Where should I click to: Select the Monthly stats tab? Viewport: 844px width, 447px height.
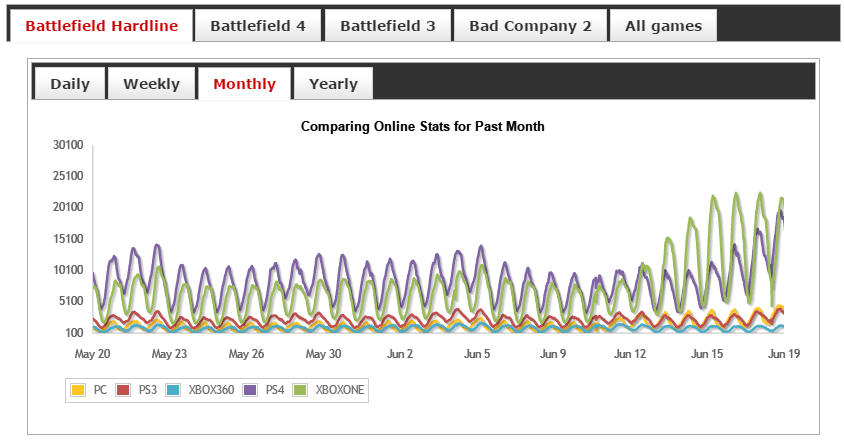(x=244, y=84)
